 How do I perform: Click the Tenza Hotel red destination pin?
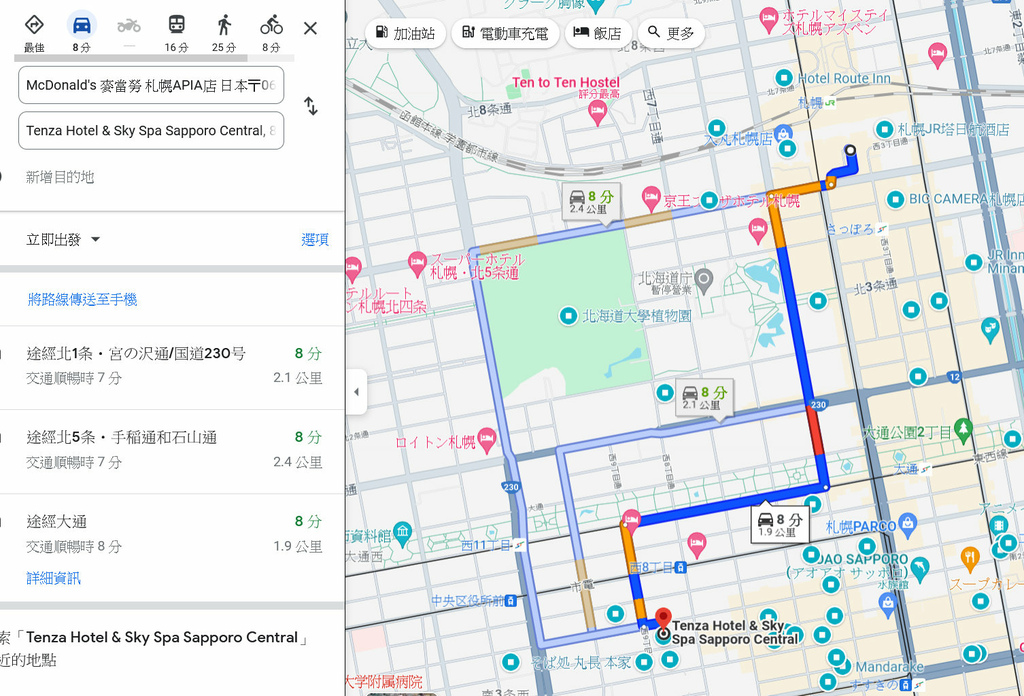(664, 619)
